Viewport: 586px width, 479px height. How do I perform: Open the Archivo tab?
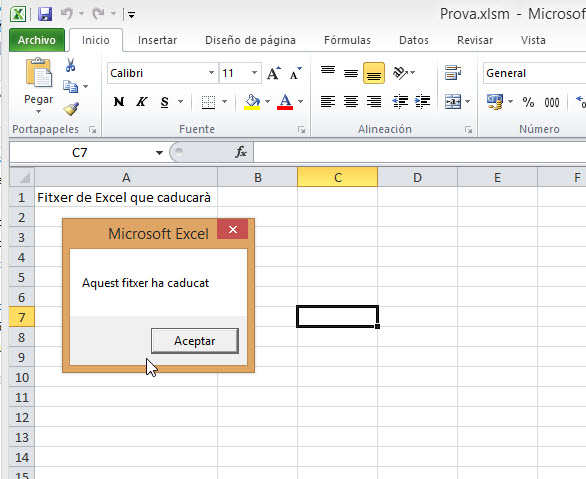[x=37, y=40]
